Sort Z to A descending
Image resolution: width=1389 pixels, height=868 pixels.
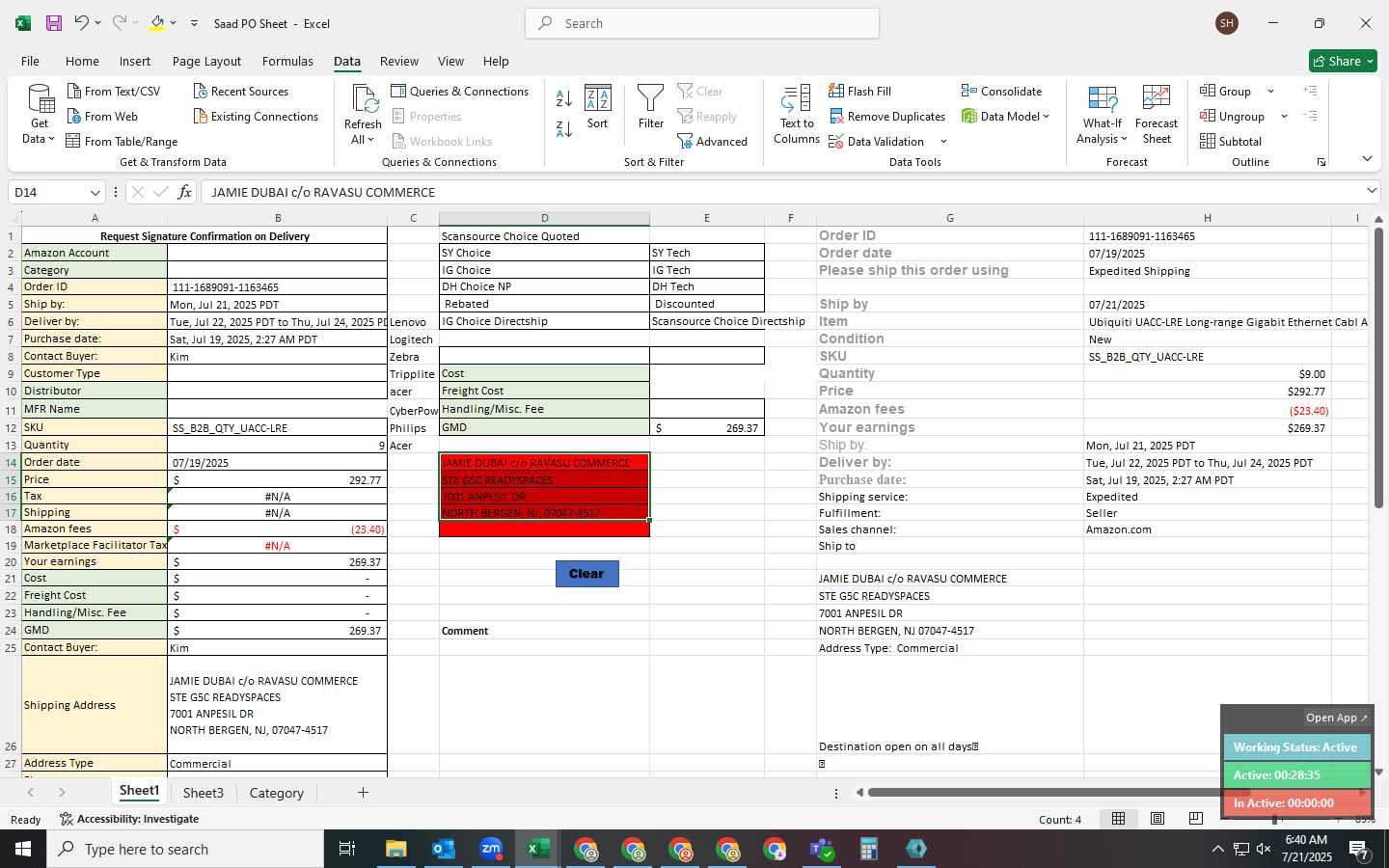(564, 127)
